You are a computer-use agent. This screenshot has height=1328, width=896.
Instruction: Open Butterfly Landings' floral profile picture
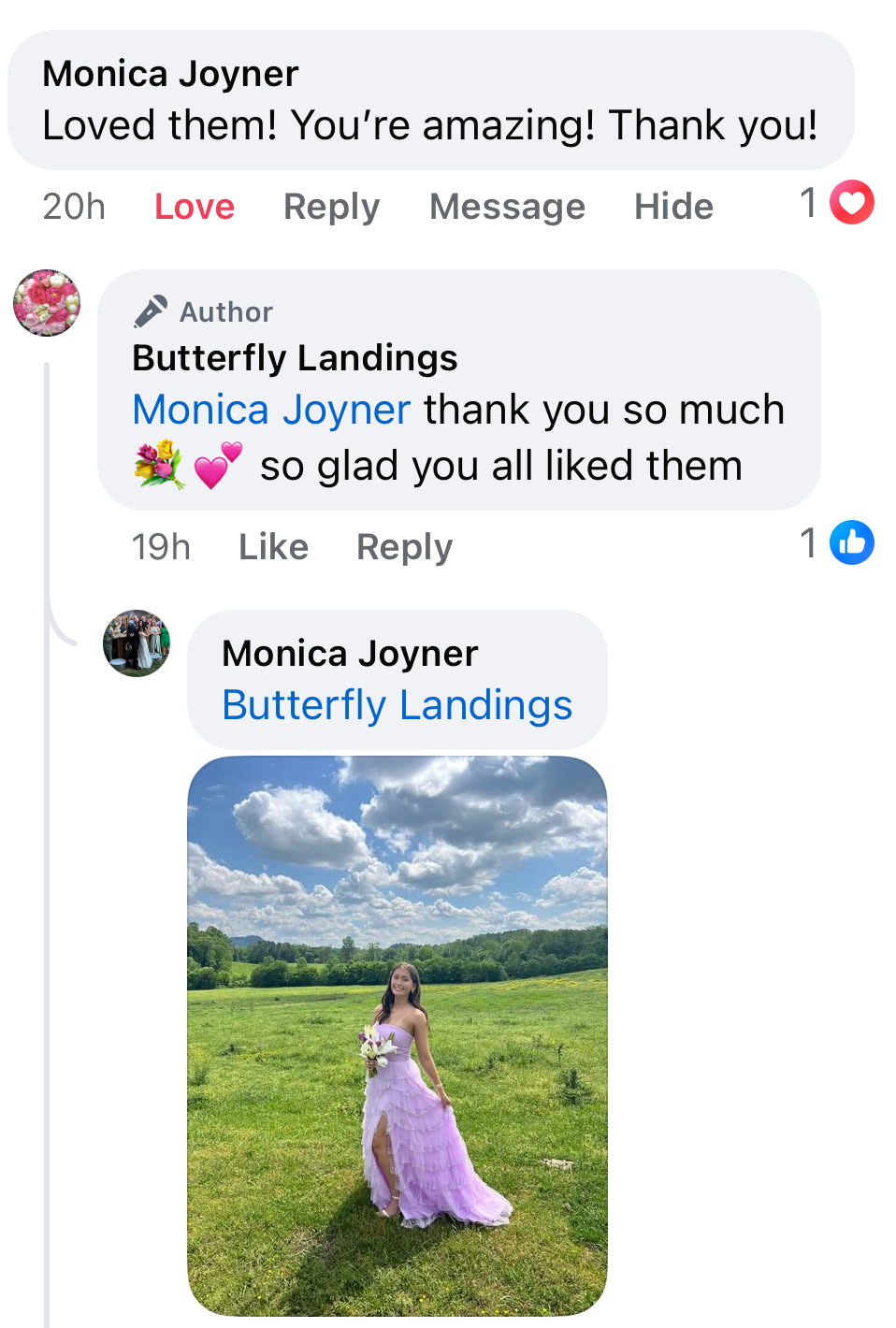pos(47,303)
